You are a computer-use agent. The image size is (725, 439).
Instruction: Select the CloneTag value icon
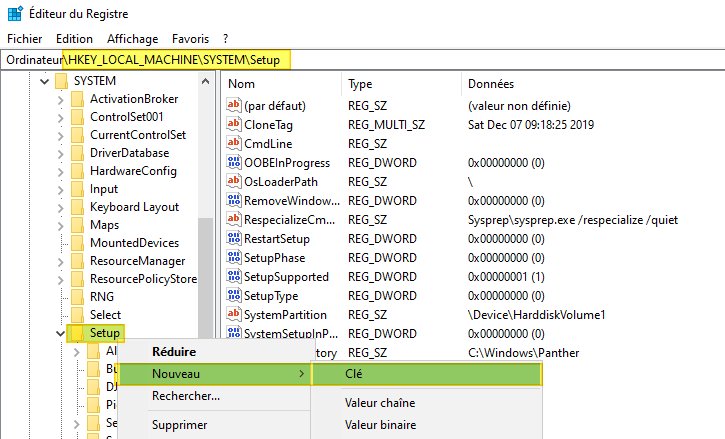[233, 124]
